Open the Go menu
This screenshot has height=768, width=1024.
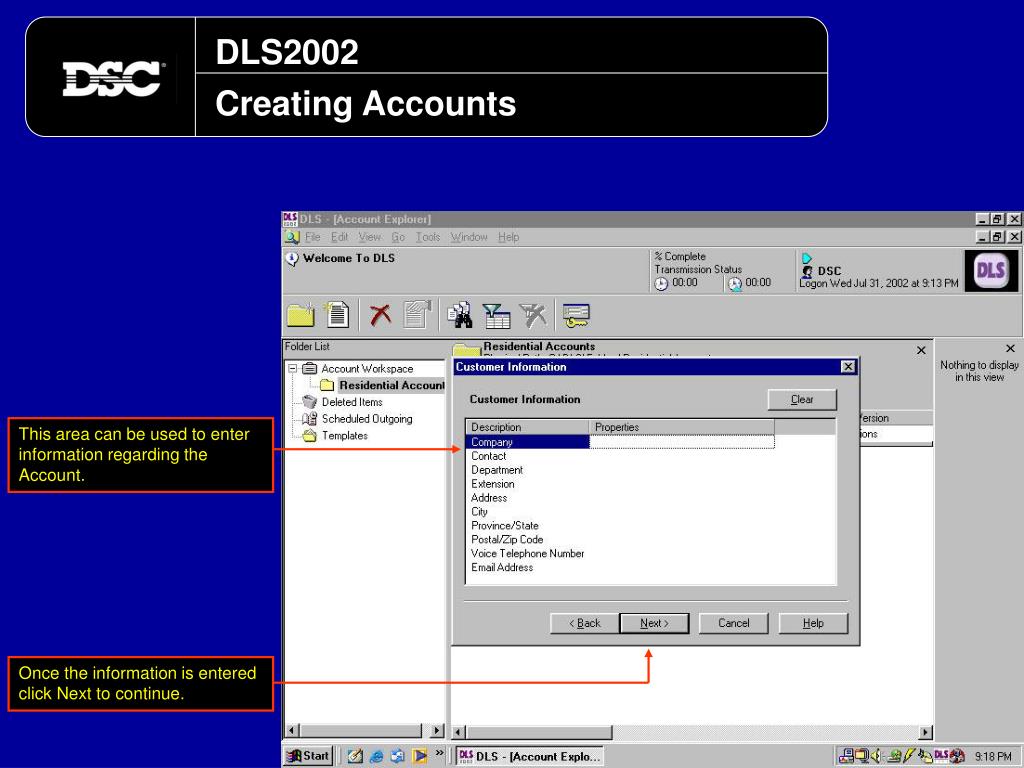(398, 237)
